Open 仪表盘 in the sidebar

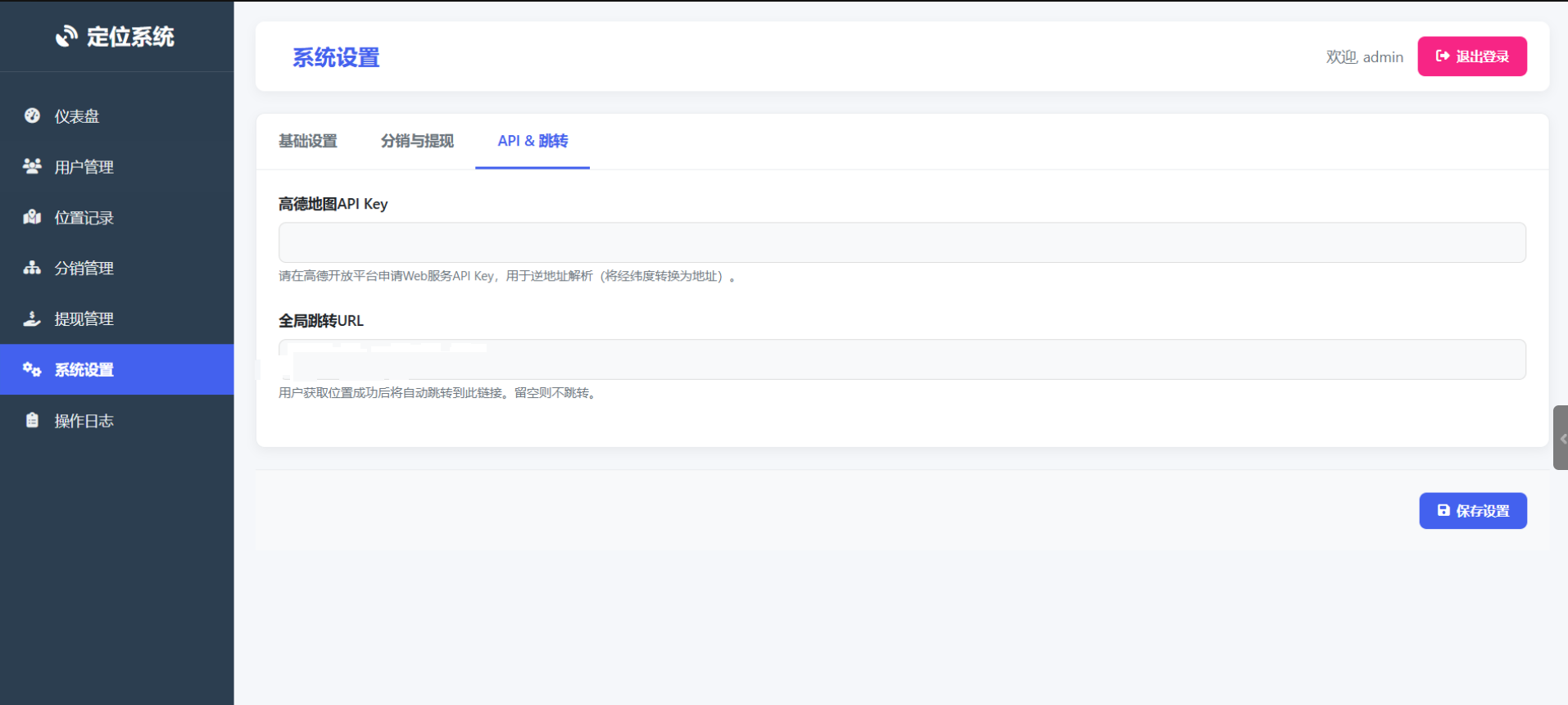point(117,116)
